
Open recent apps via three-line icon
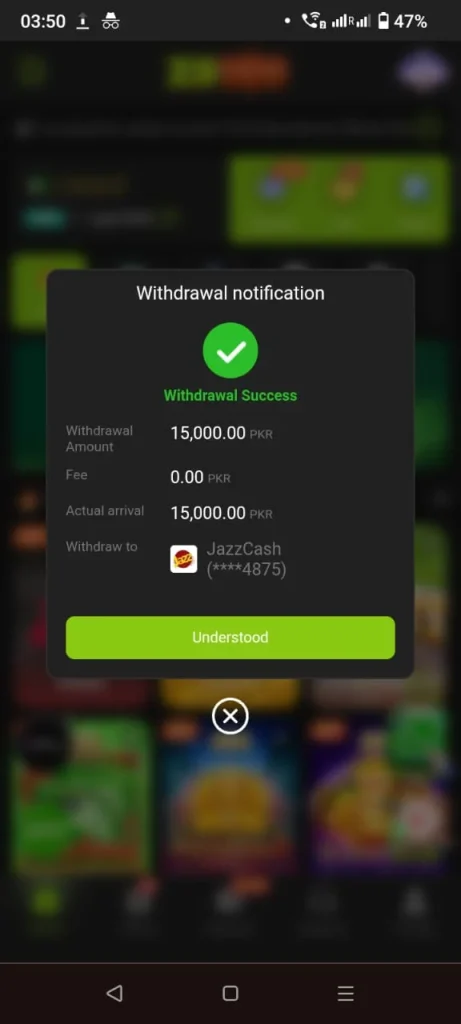click(x=345, y=993)
